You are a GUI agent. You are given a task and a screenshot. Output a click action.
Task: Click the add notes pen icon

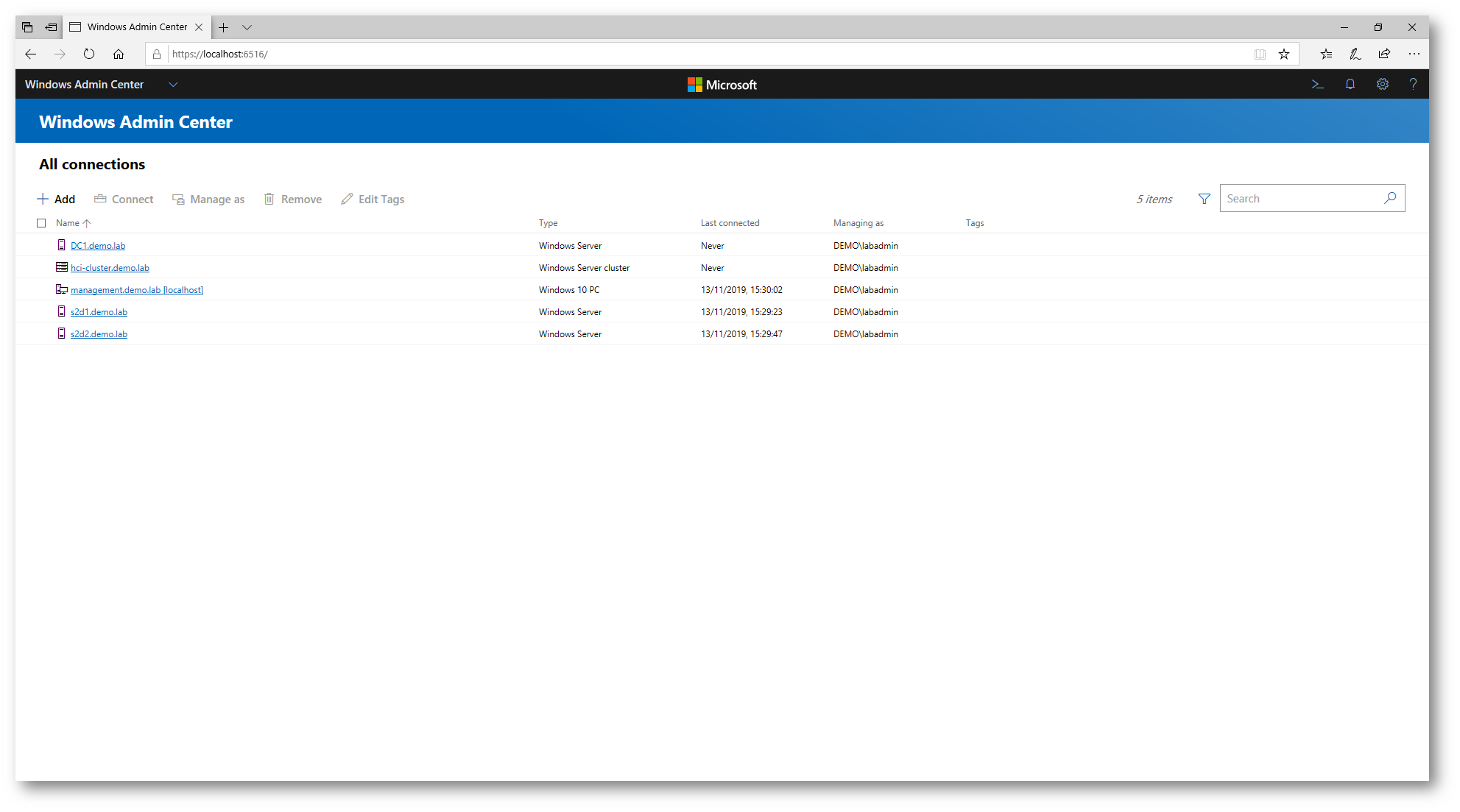coord(1355,54)
